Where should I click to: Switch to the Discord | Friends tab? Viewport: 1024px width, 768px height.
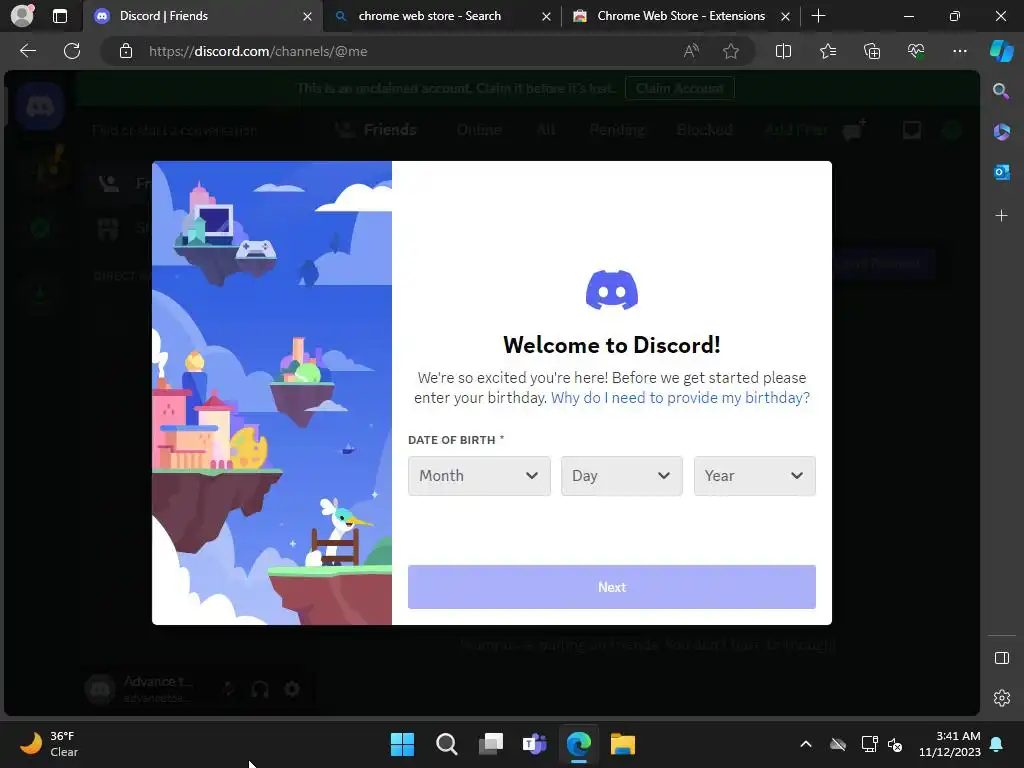coord(202,16)
